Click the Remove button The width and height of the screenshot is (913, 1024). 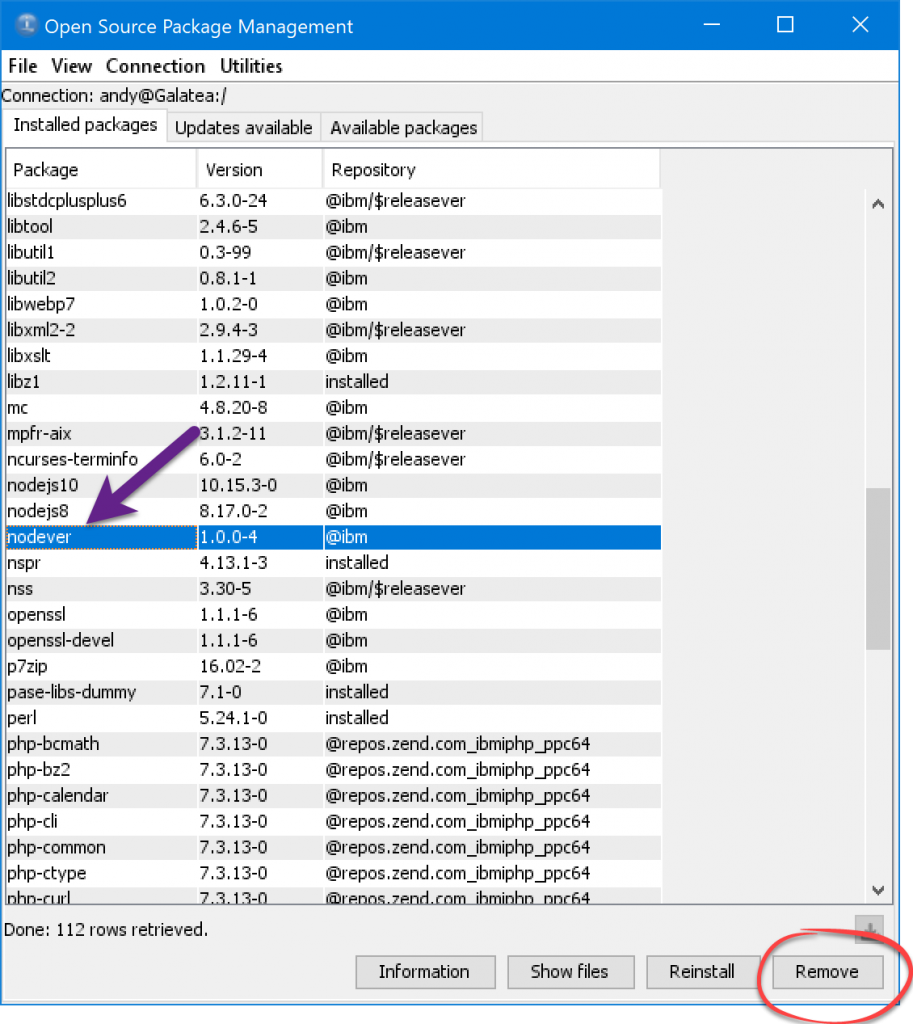click(x=826, y=971)
